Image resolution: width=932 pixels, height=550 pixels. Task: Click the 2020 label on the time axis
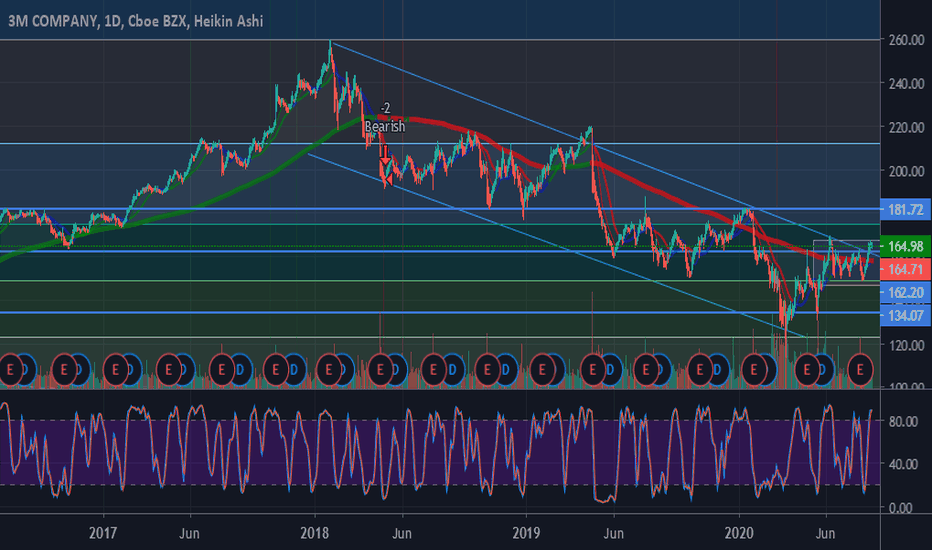coord(739,533)
